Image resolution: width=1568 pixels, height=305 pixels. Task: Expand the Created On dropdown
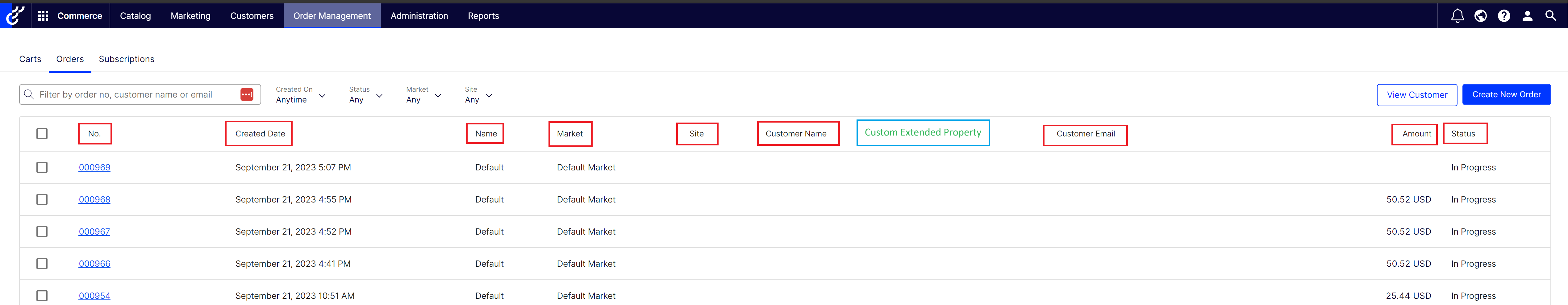point(301,95)
